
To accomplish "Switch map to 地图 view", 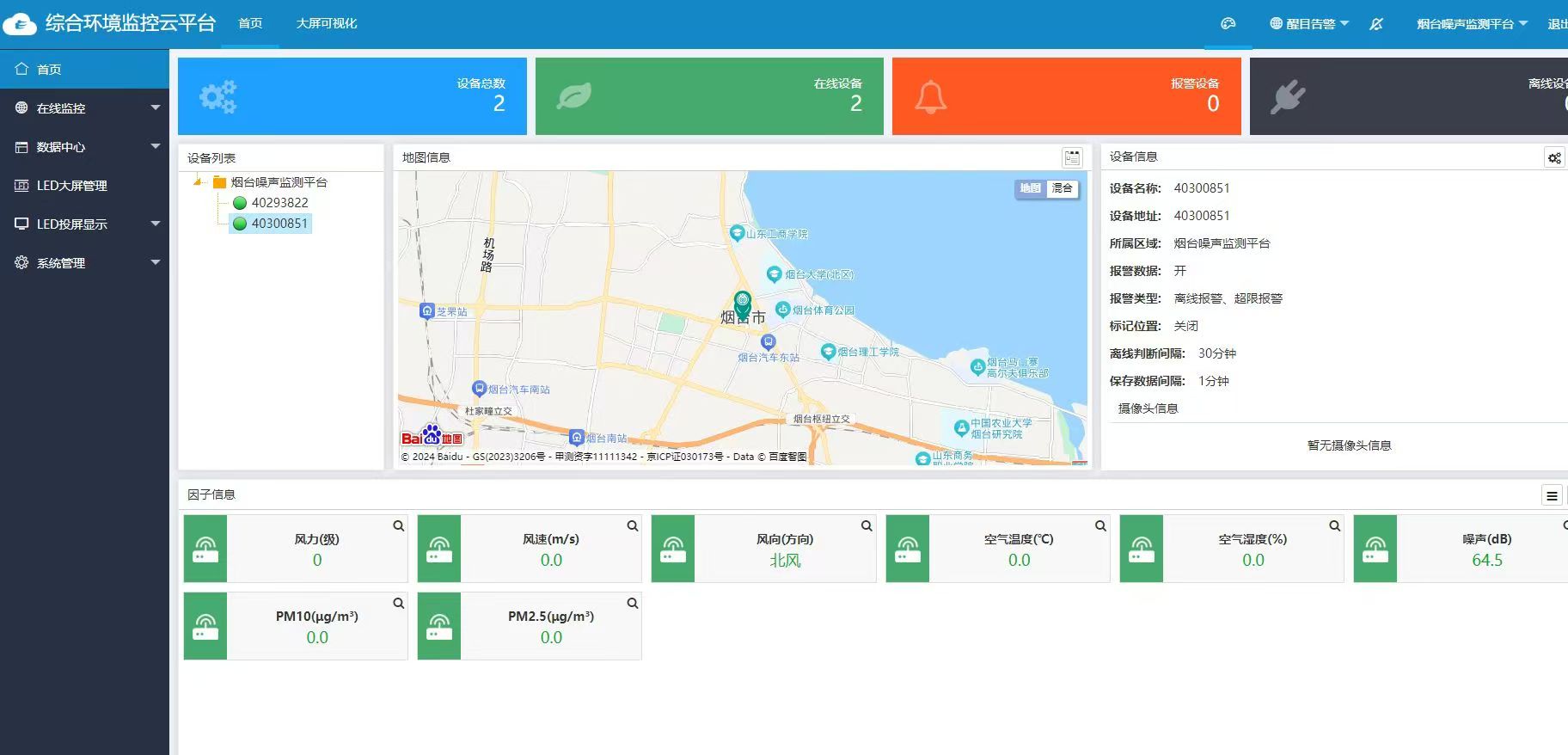I will click(1030, 188).
